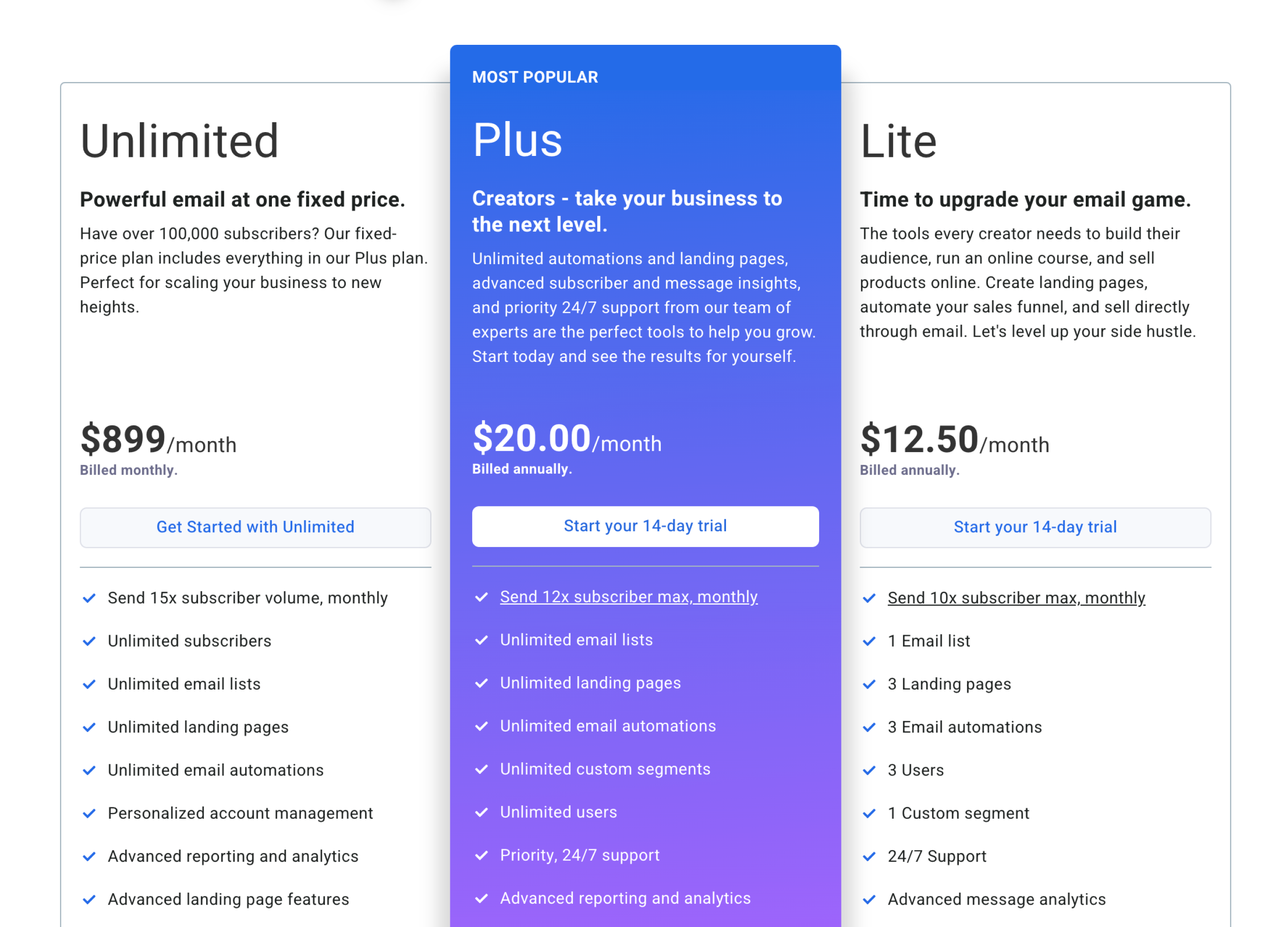Open "Send 10x subscriber max, monthly" link
Screen dimensions: 1288x927
1017,598
